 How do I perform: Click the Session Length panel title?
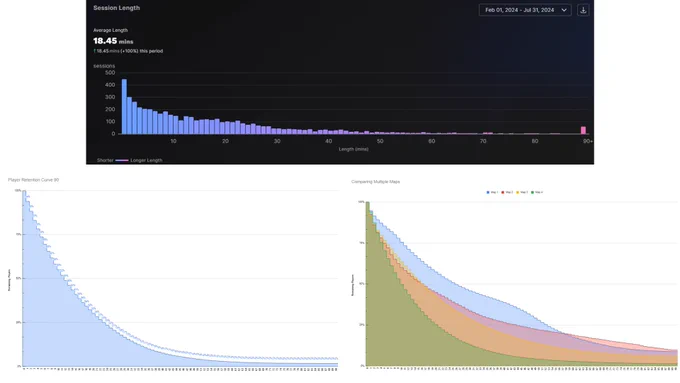tap(116, 8)
